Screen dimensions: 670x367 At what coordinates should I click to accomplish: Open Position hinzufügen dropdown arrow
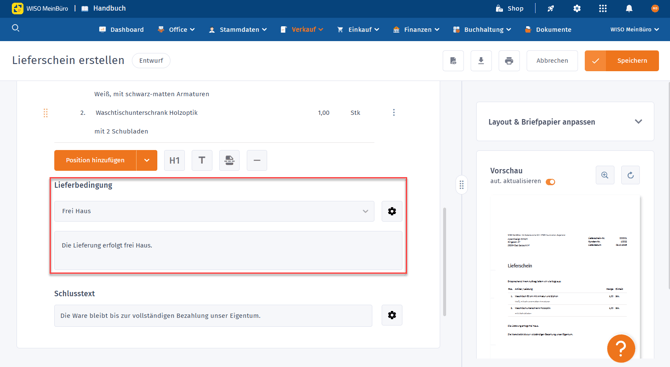[147, 160]
